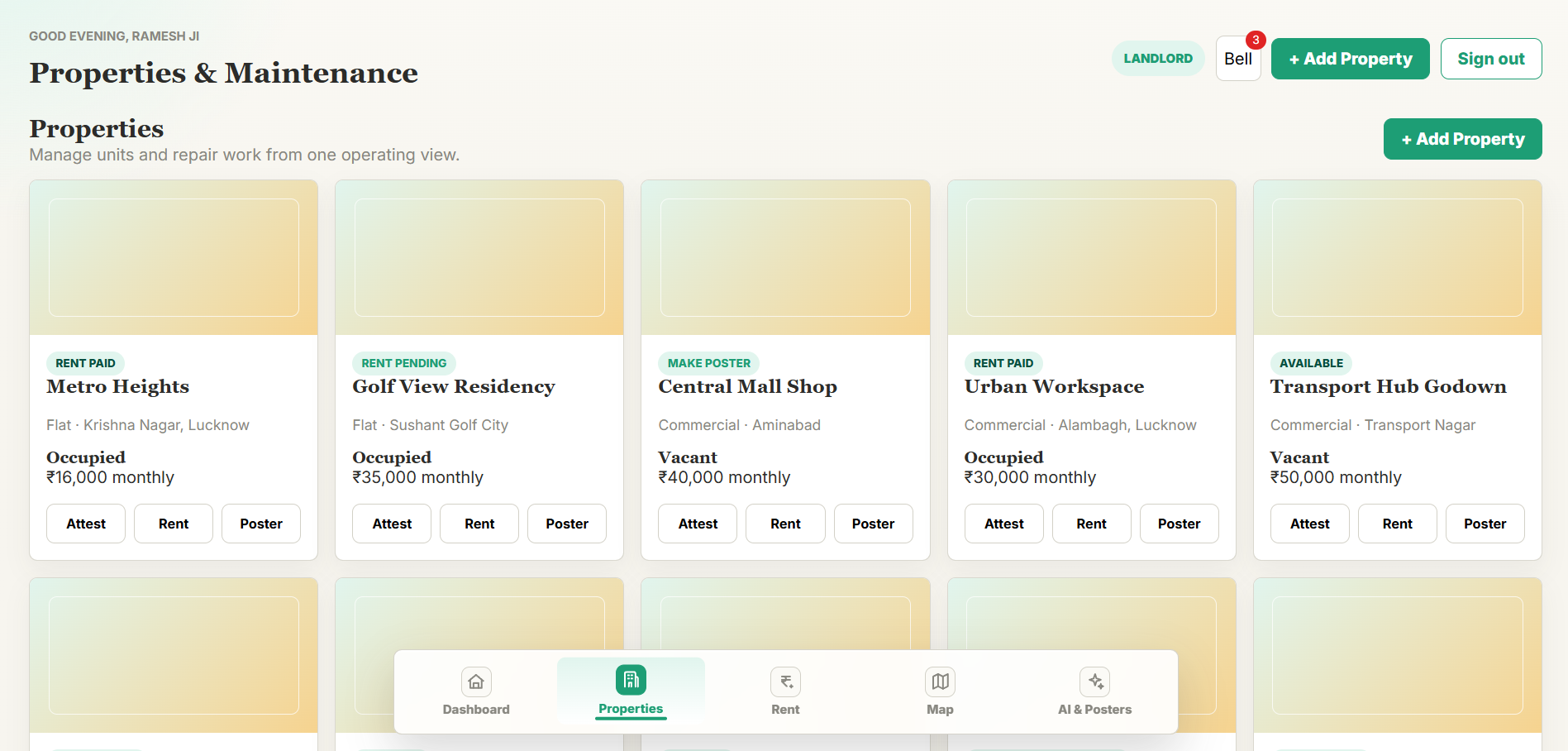Click Rent on Metro Heights card
Screen dimensions: 1568x751
click(x=174, y=524)
